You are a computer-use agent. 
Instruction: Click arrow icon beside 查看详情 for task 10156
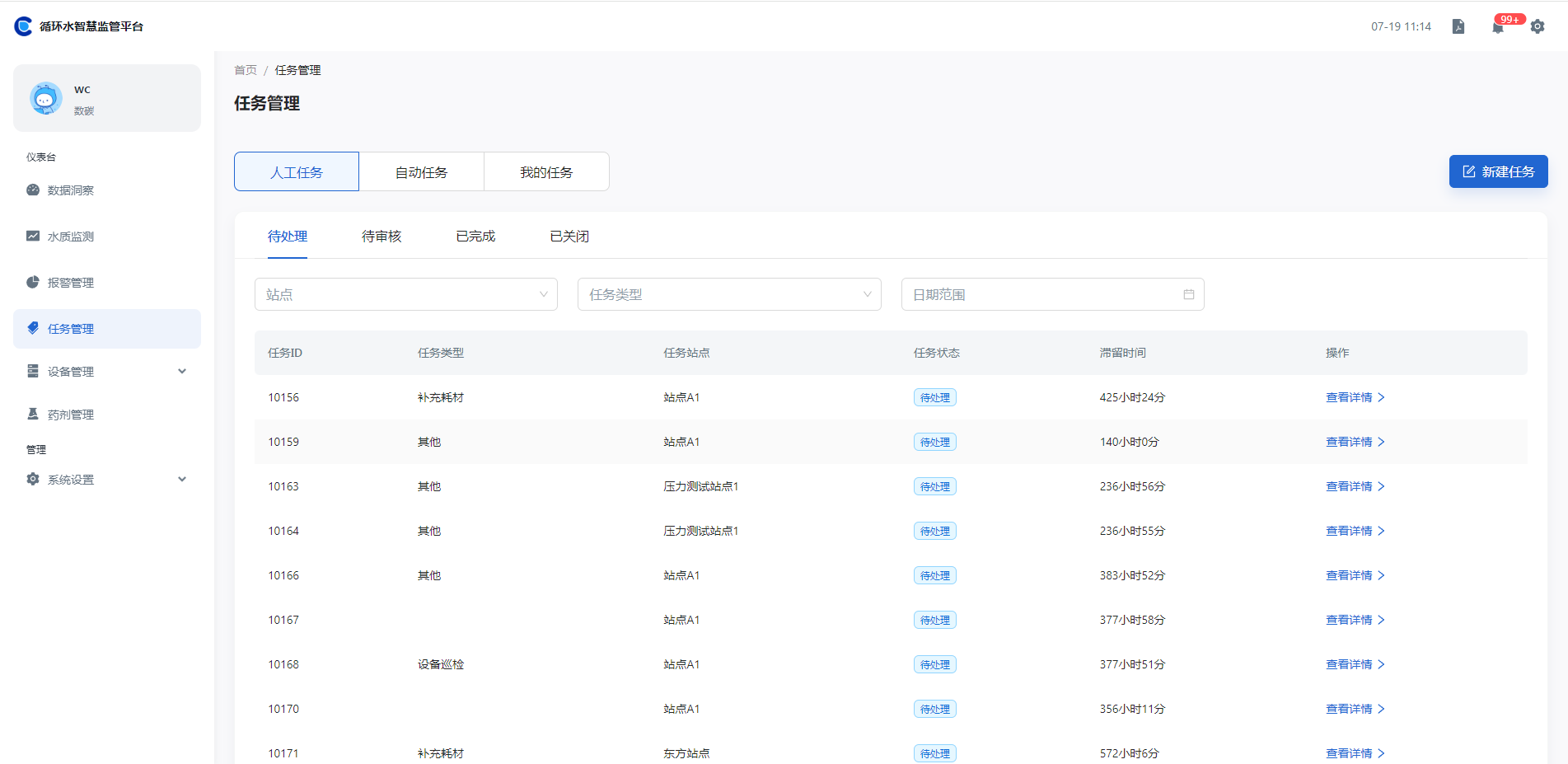click(1382, 397)
